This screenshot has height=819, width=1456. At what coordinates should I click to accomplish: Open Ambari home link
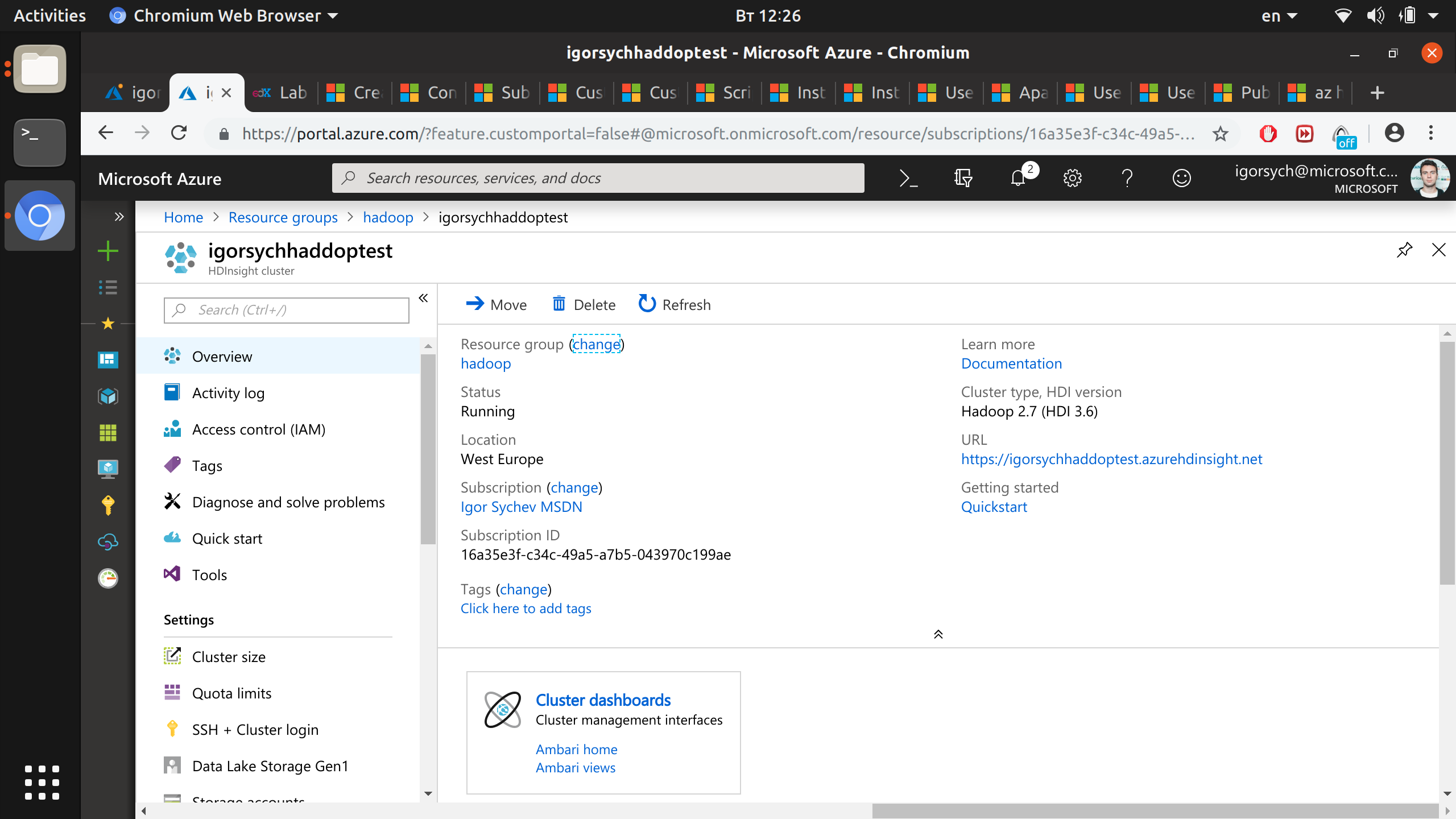(576, 749)
